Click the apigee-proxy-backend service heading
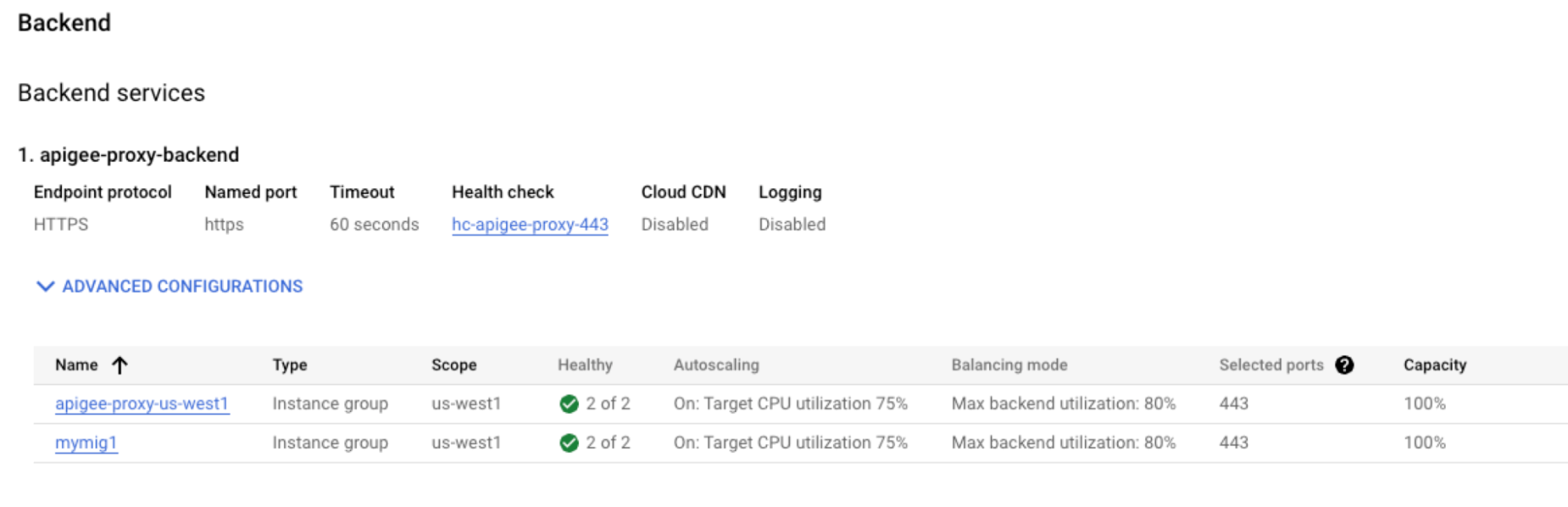1568x507 pixels. pyautogui.click(x=139, y=155)
